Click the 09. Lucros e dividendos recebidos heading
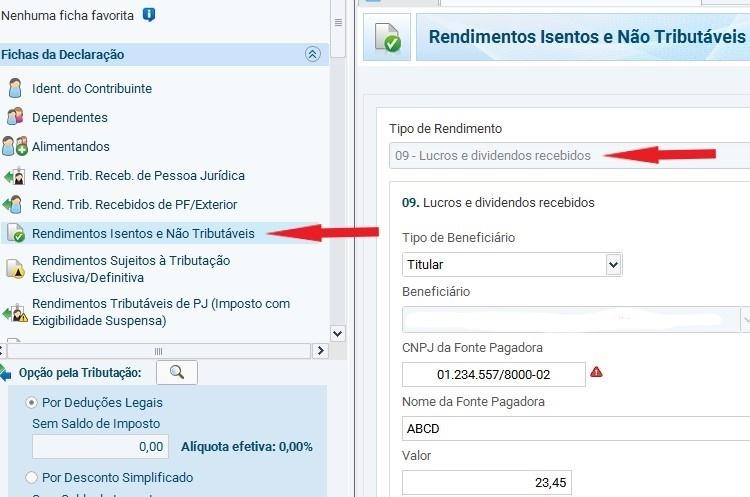 coord(498,203)
